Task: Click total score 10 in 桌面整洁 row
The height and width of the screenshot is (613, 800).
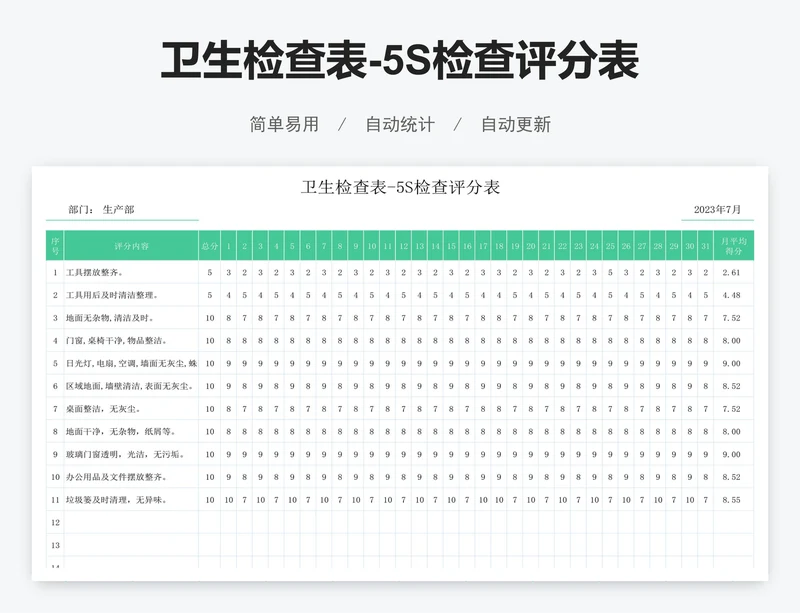Action: [210, 409]
